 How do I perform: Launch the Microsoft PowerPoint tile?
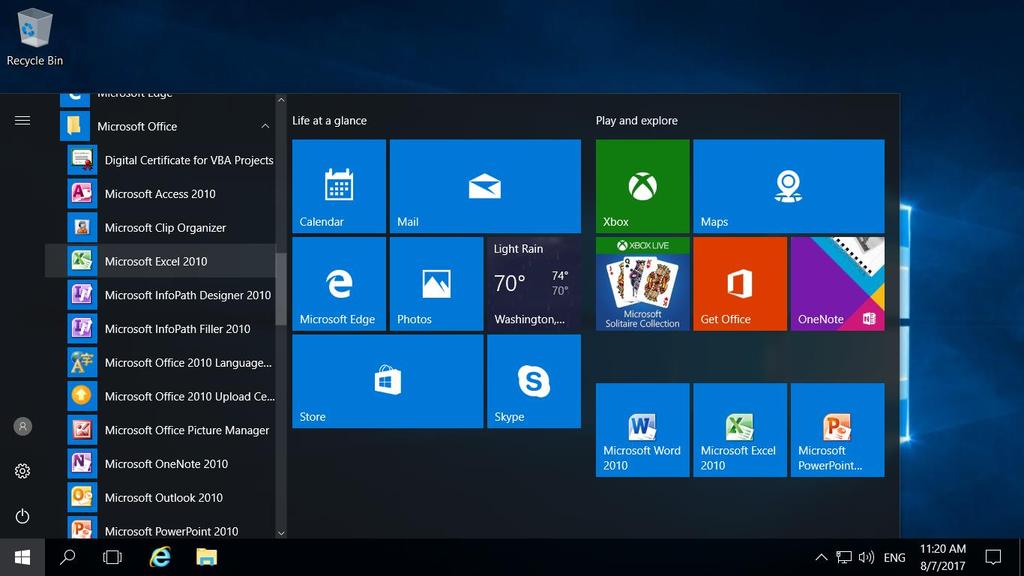pyautogui.click(x=837, y=430)
